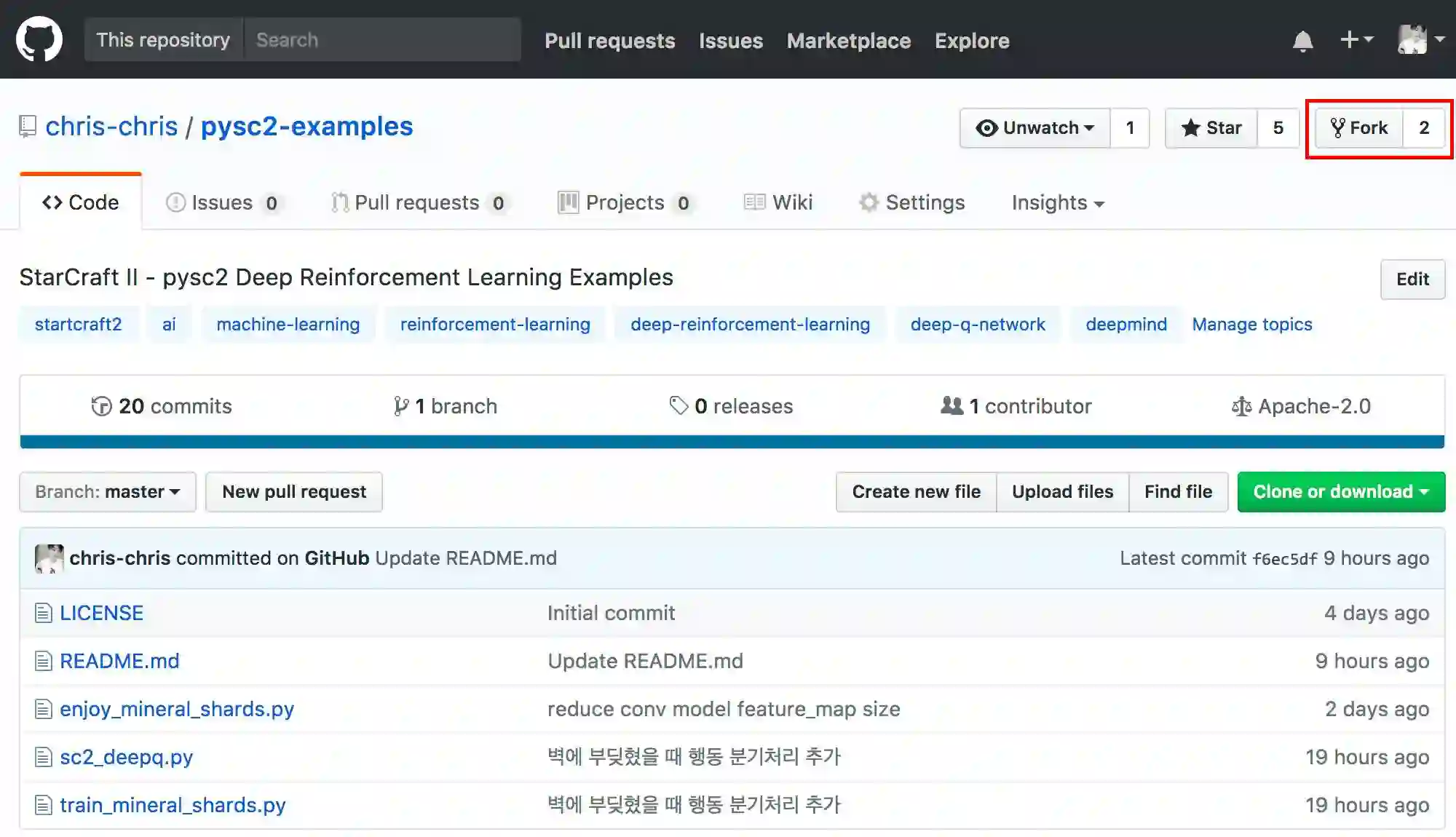Viewport: 1456px width, 837px height.
Task: Click the LICENSE file icon
Action: pyautogui.click(x=44, y=613)
